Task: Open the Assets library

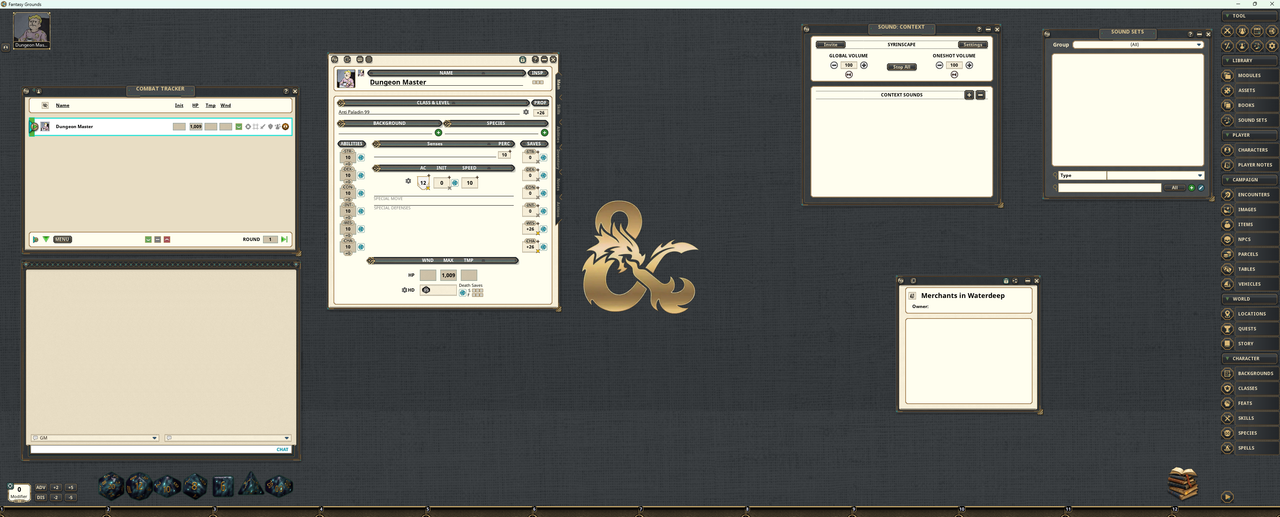Action: tap(1250, 90)
